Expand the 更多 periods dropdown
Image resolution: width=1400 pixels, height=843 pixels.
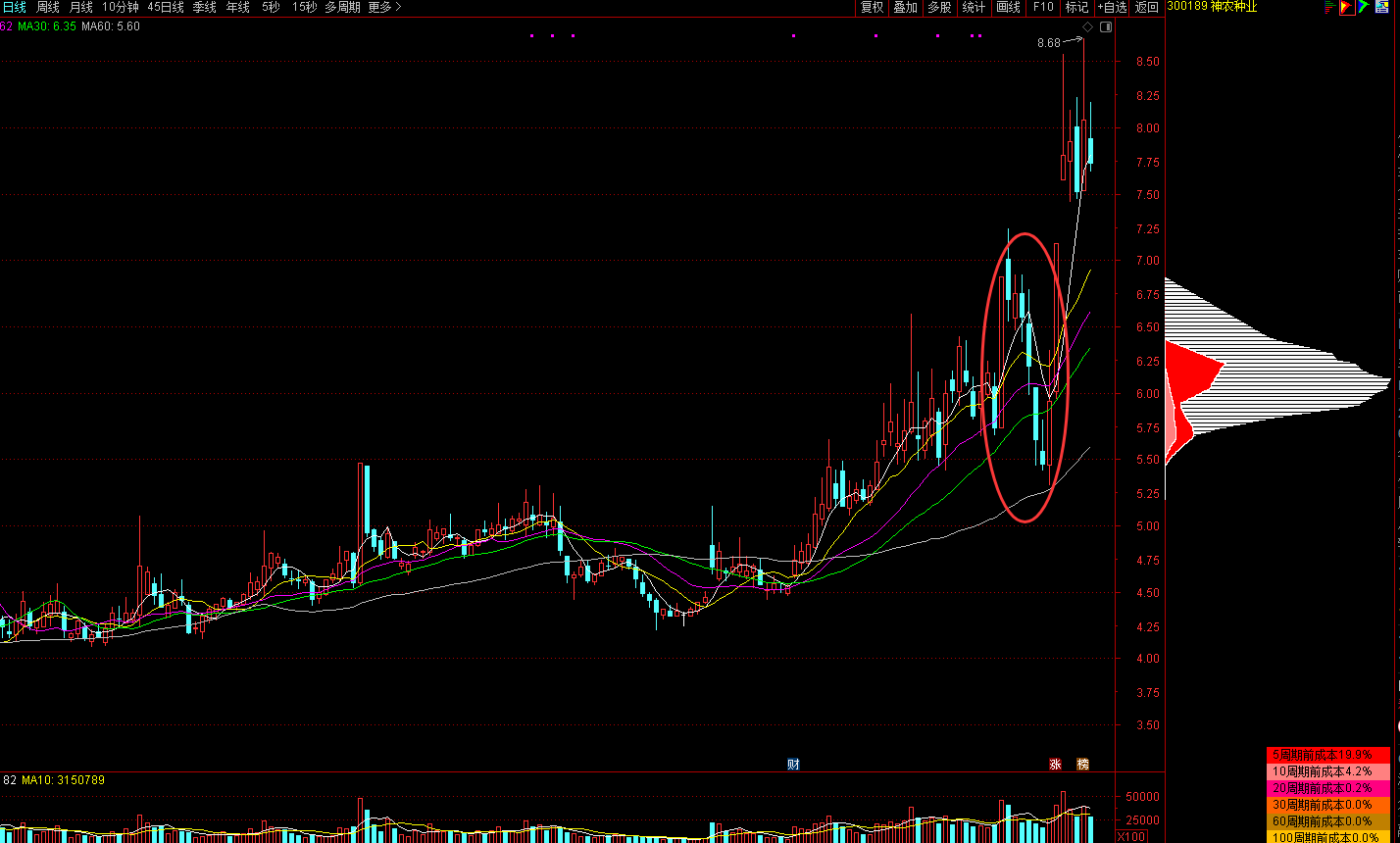click(x=384, y=7)
